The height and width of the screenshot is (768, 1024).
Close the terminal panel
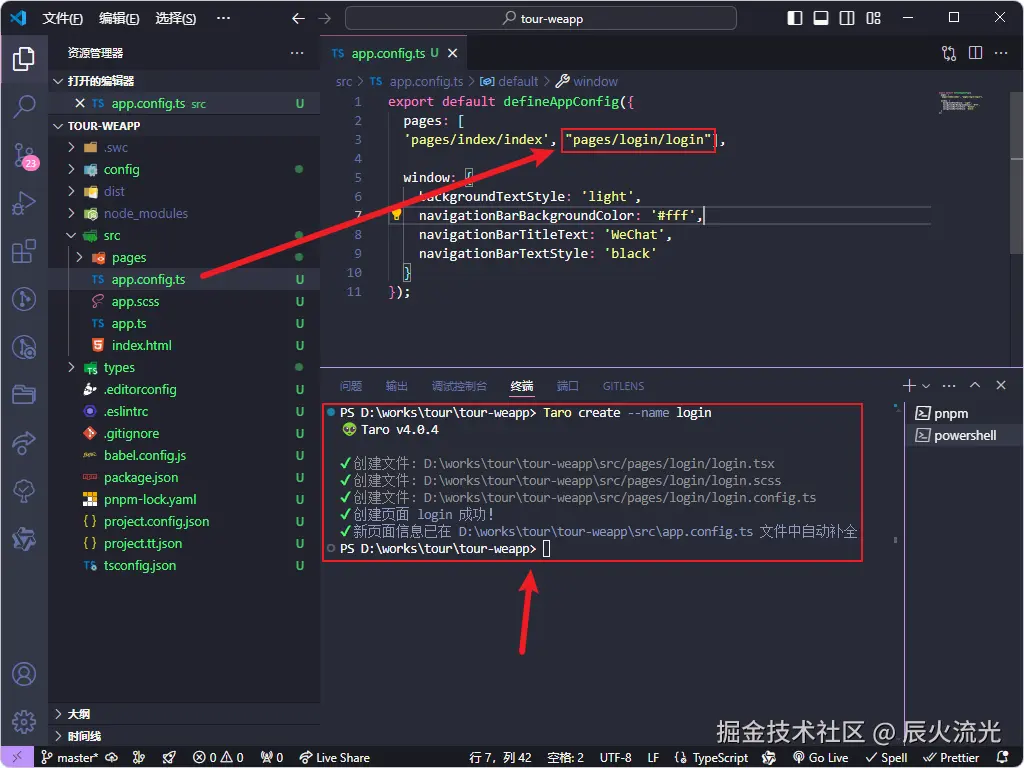[x=1001, y=385]
